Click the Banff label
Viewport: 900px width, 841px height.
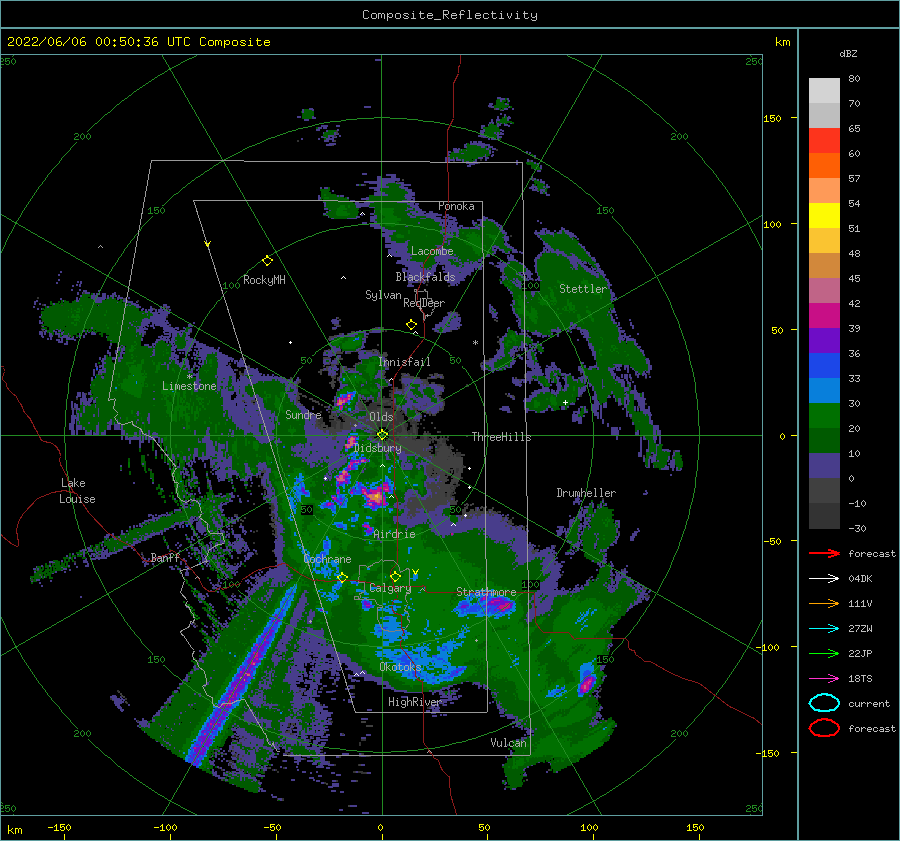(165, 557)
